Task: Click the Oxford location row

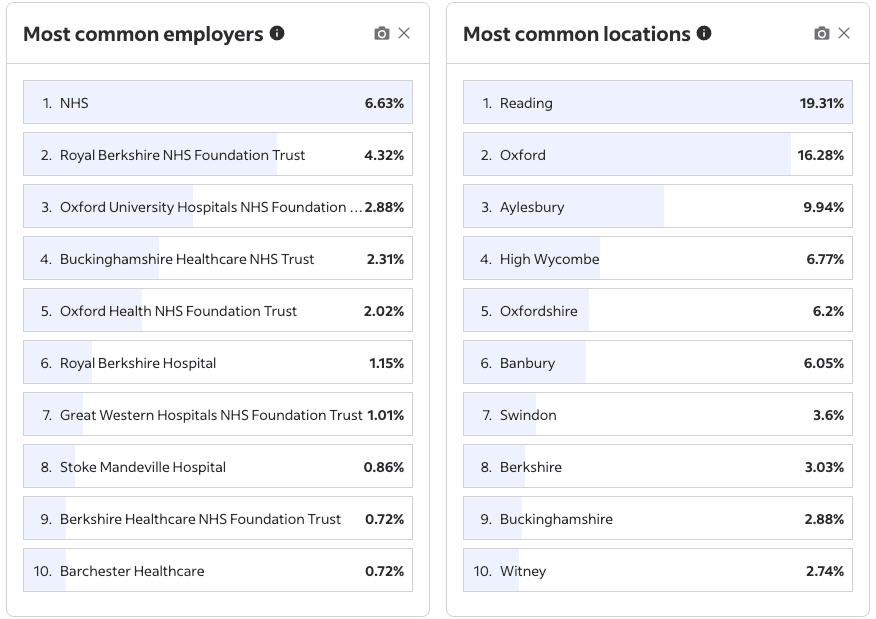Action: 657,155
